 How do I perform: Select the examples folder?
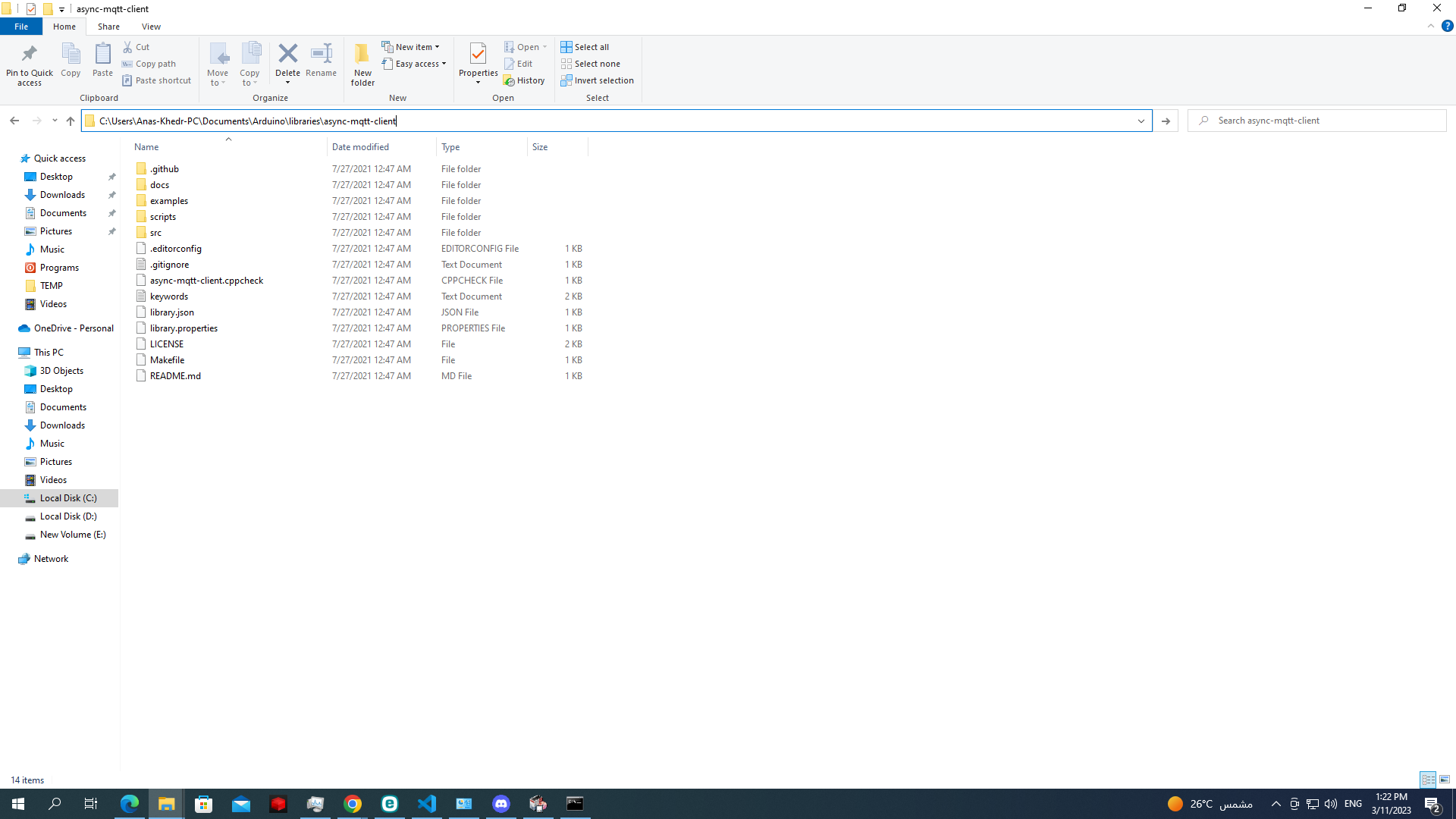click(168, 201)
